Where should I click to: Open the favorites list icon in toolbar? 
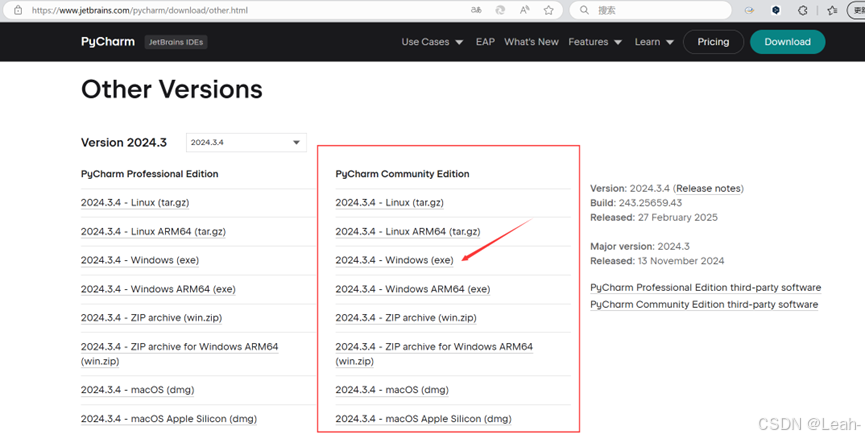[832, 10]
